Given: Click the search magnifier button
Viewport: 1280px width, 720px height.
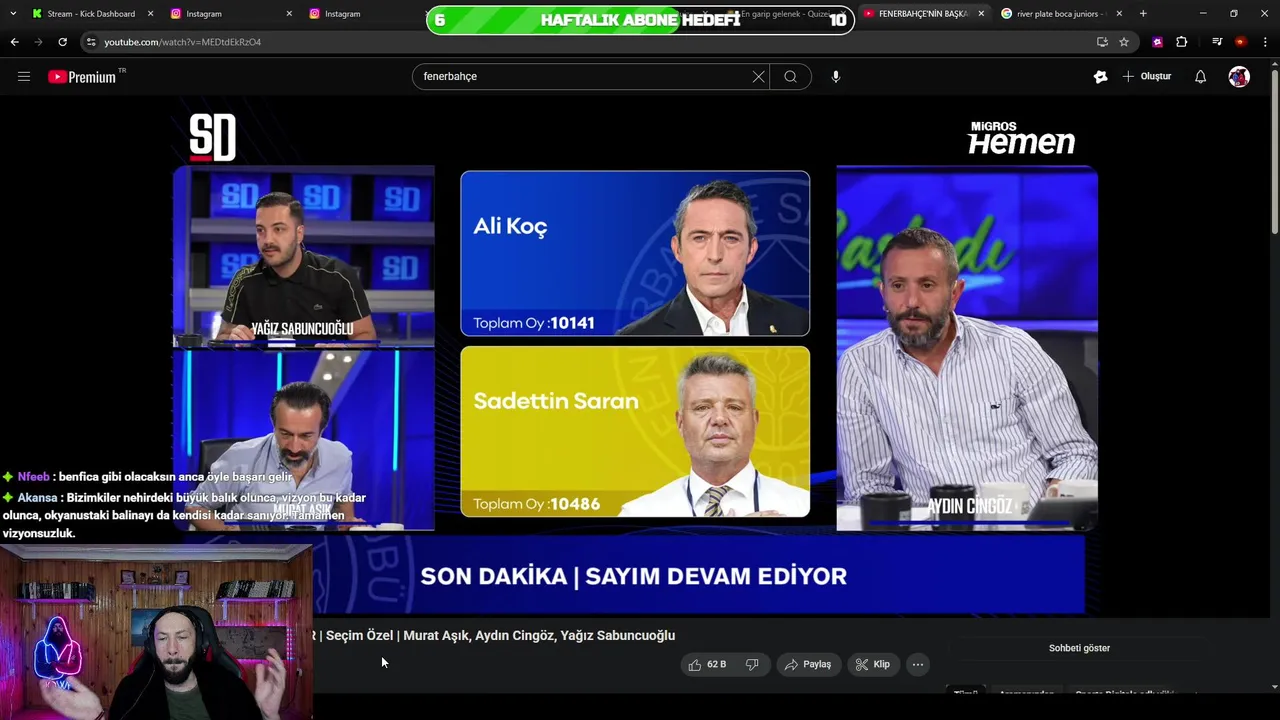Looking at the screenshot, I should tap(791, 76).
